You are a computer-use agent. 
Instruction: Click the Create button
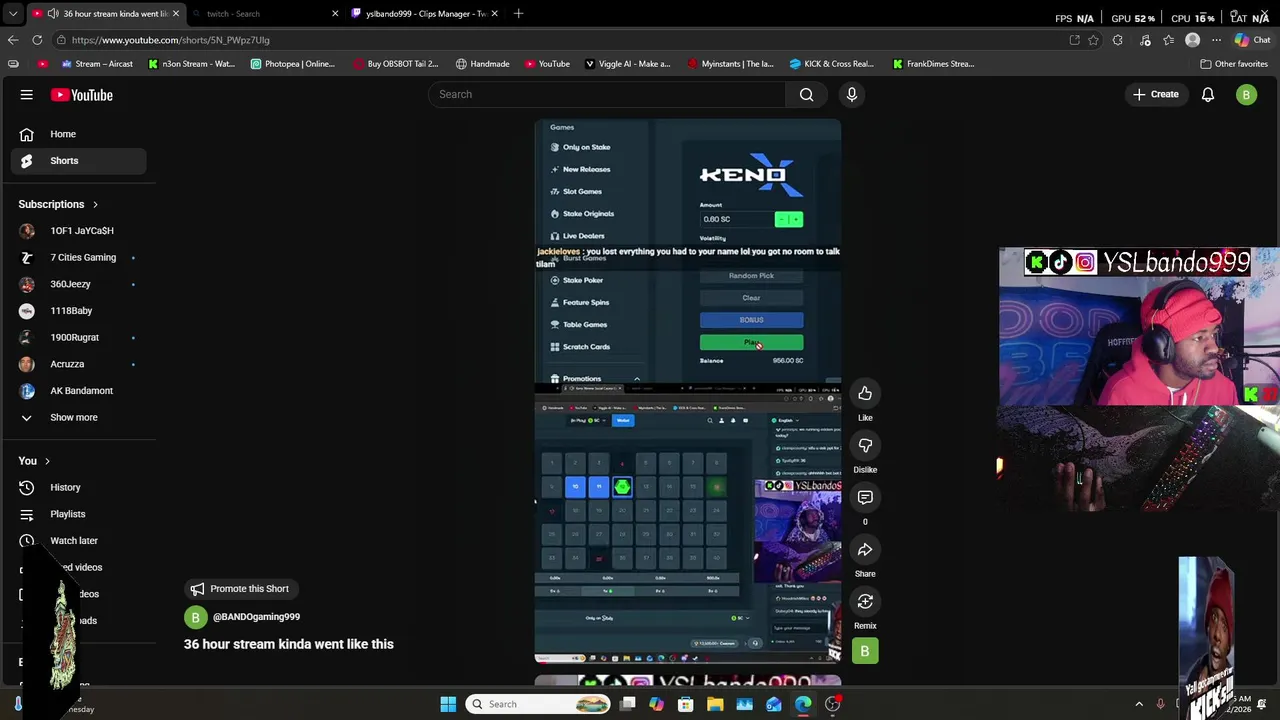pos(1155,94)
